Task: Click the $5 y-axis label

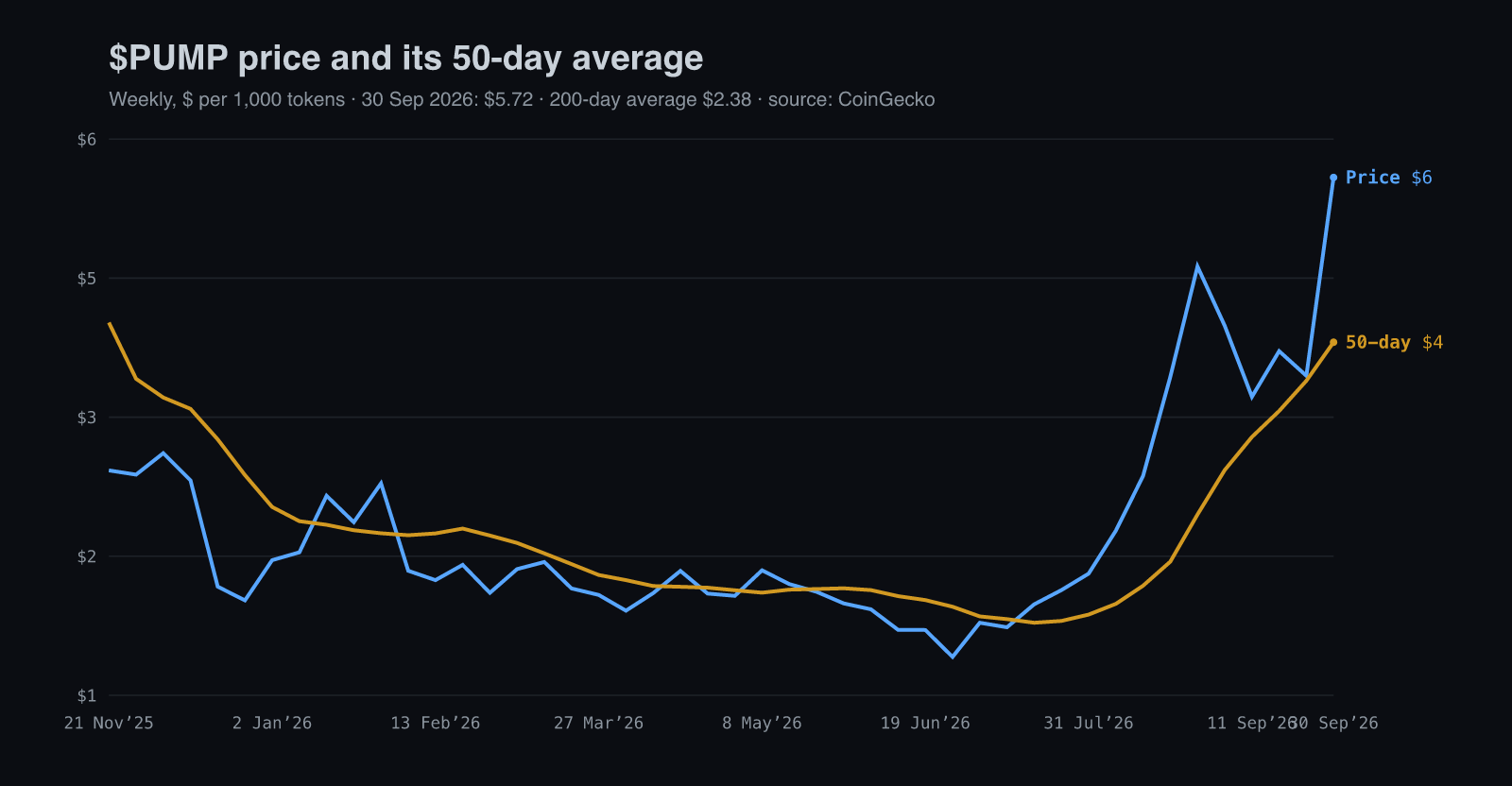Action: (x=87, y=279)
